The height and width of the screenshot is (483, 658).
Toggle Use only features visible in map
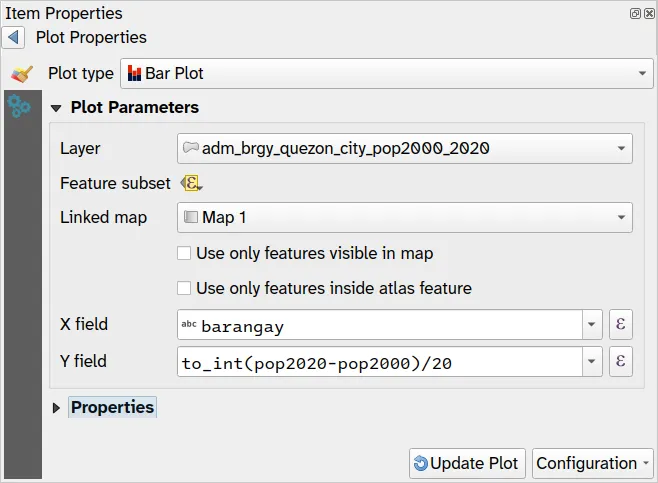[x=184, y=253]
